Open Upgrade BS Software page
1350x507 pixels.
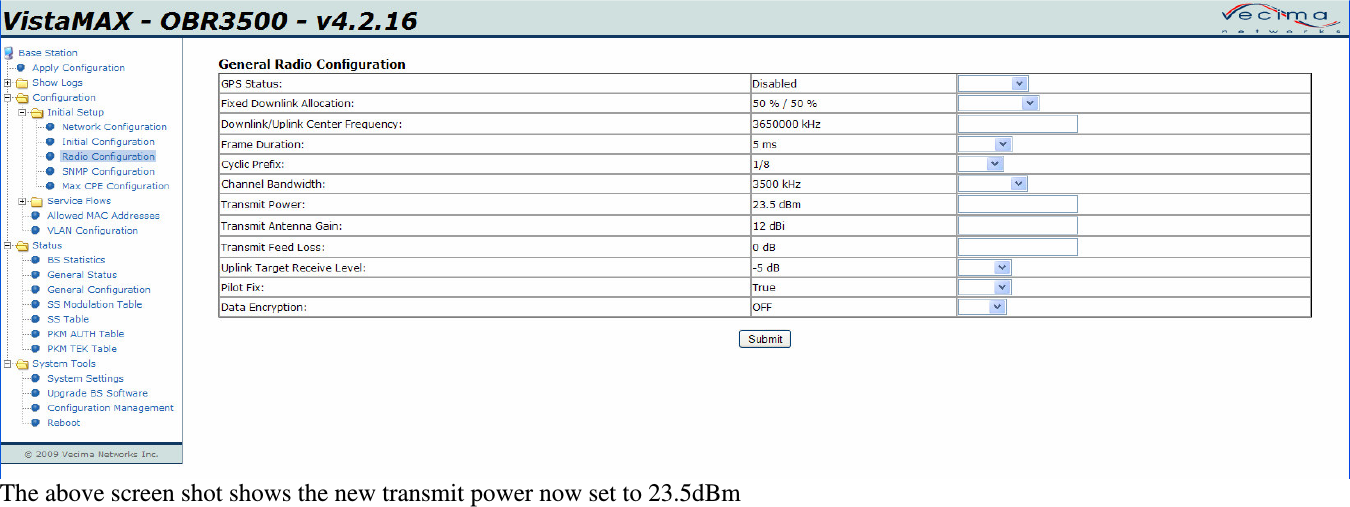97,394
